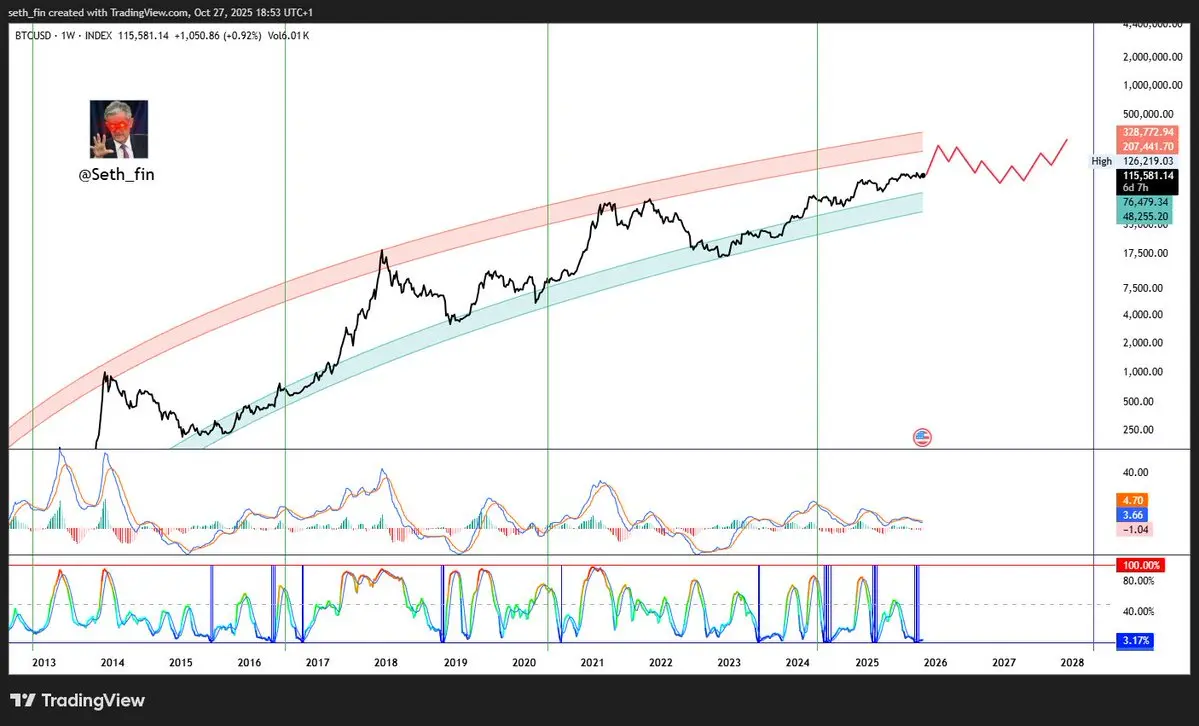
Task: Click the 2020 label on the time axis
Action: [524, 663]
